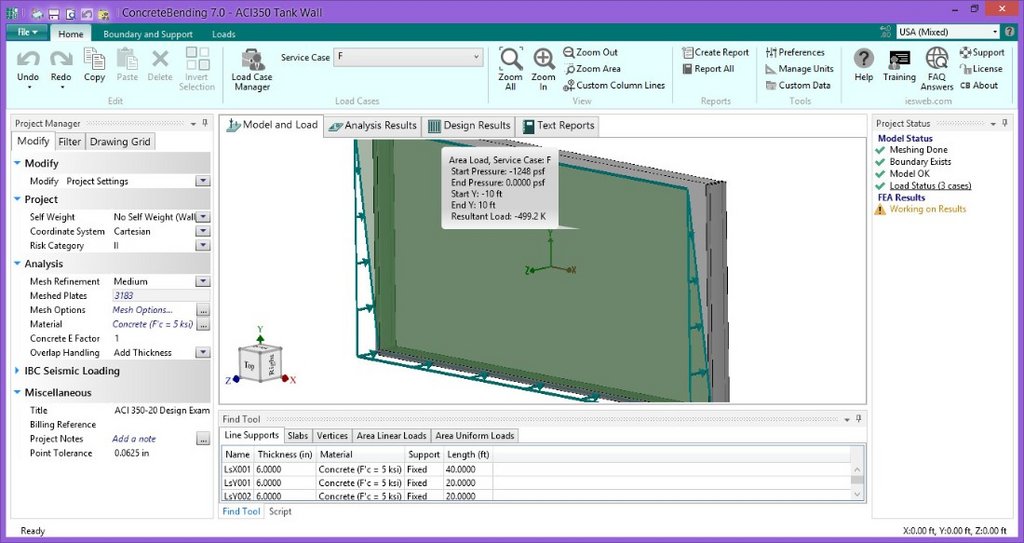
Task: Expand the IBC Seismic Loading section
Action: pos(18,370)
